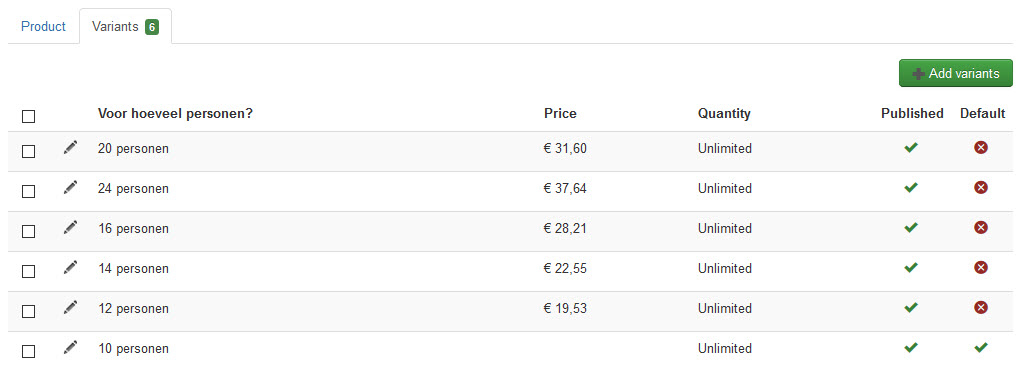Switch to the Product tab

coord(44,27)
